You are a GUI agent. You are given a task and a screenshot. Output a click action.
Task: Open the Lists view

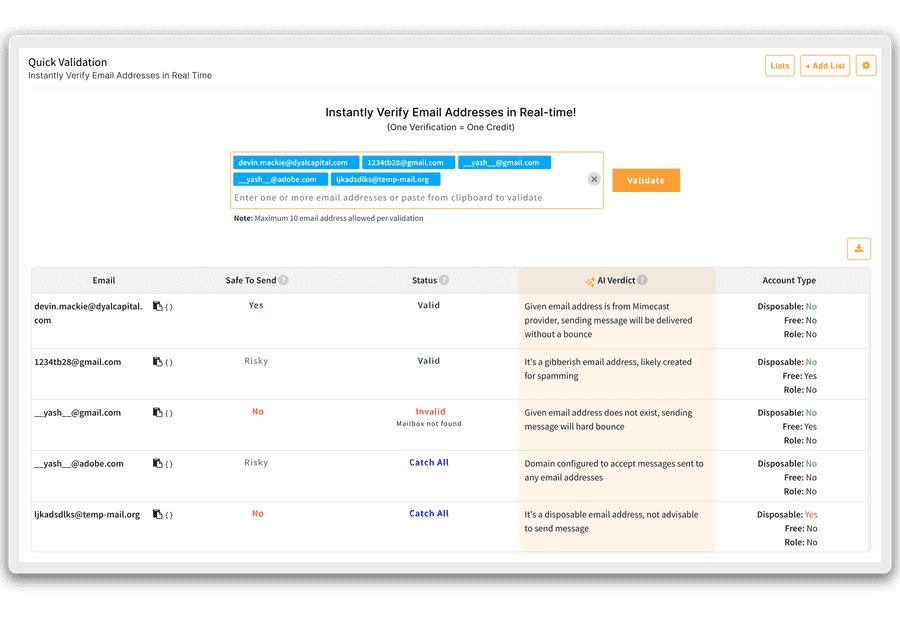point(780,65)
